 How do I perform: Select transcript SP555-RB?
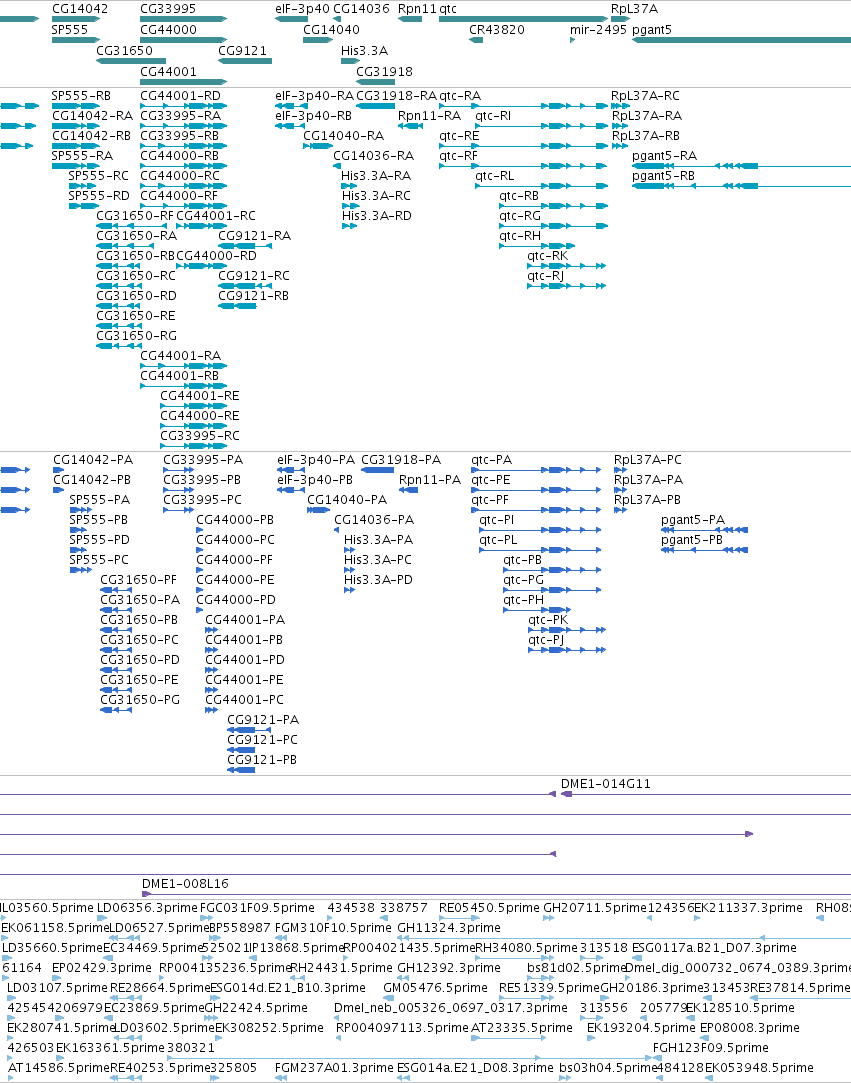(x=81, y=95)
